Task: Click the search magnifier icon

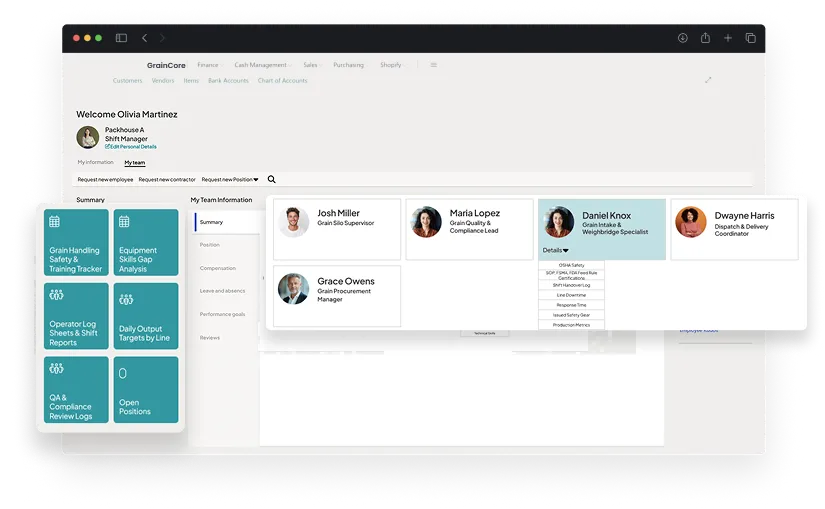Action: point(271,180)
